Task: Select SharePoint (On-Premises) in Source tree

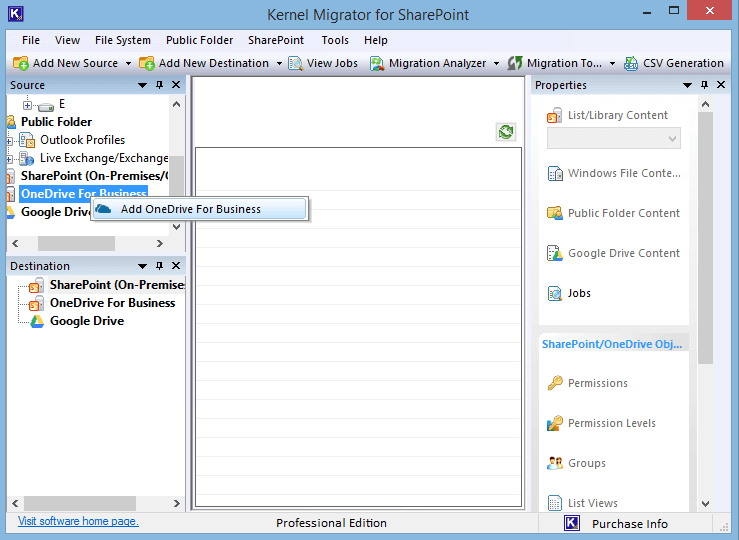Action: click(94, 176)
